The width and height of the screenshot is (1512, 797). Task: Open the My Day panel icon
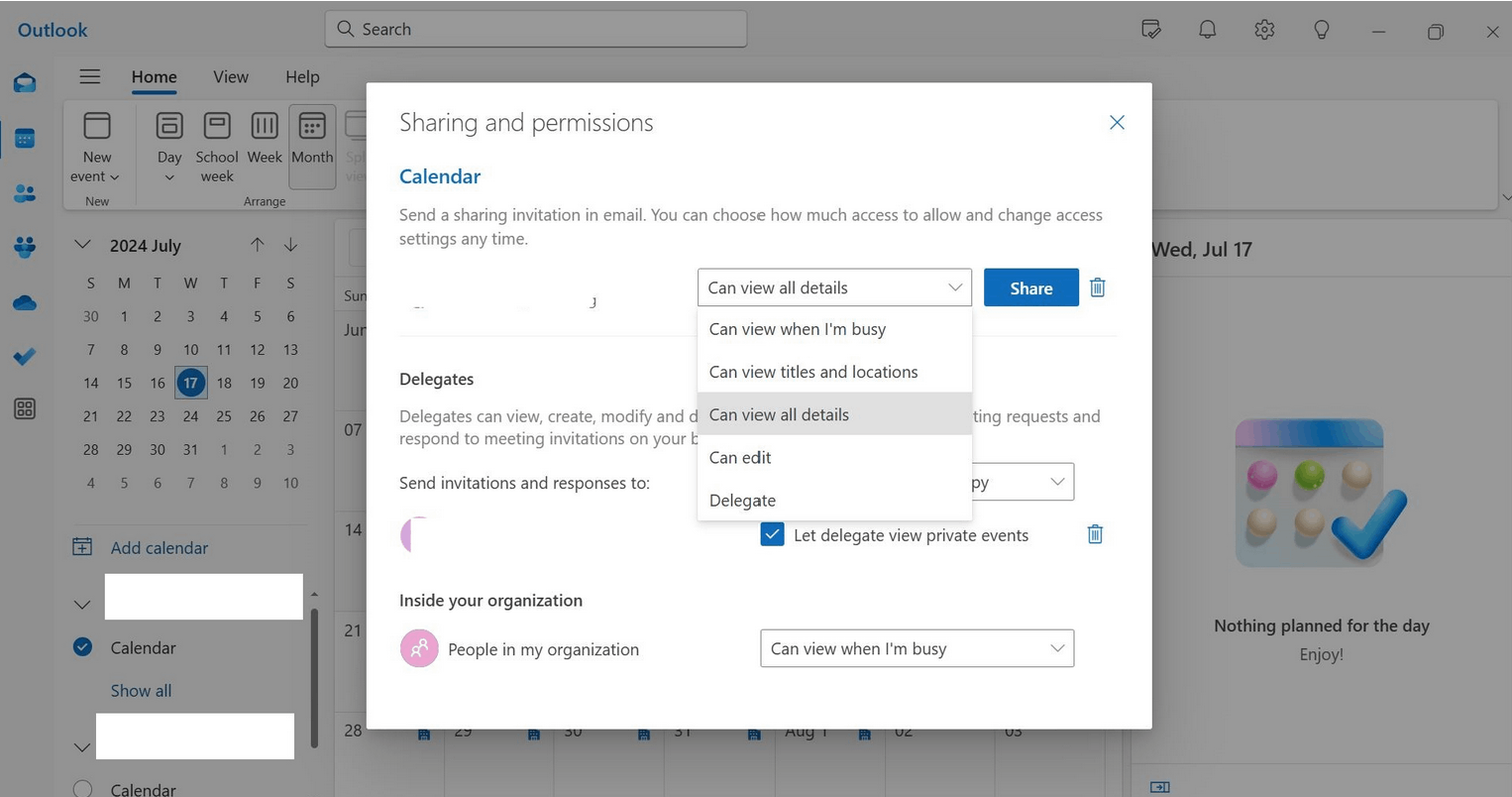(x=1150, y=30)
